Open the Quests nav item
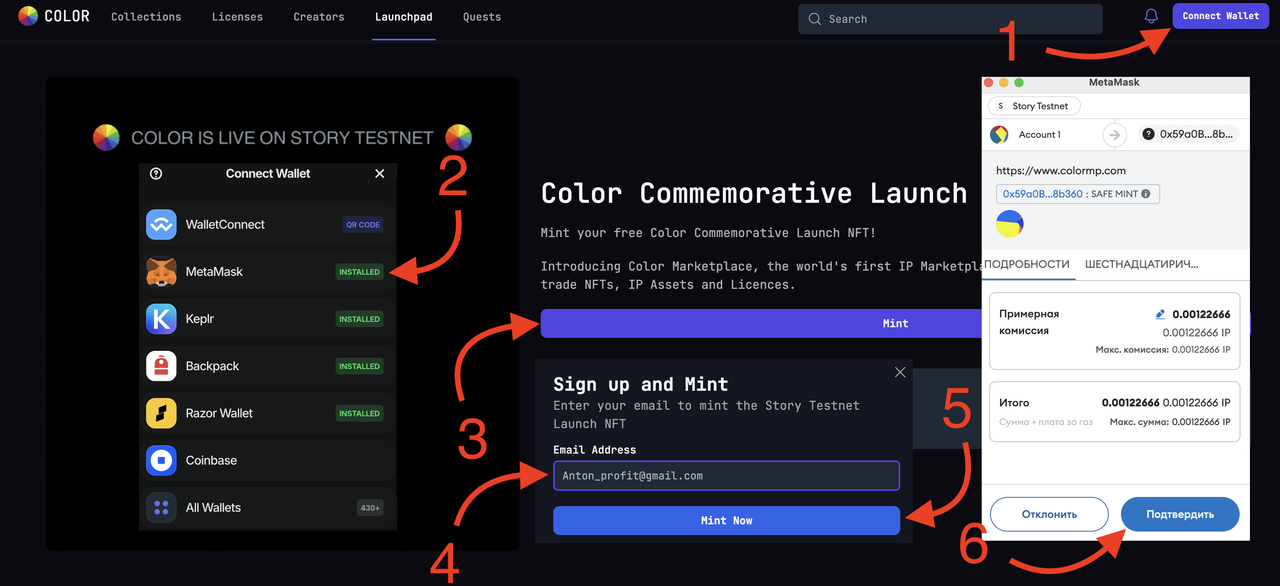Image resolution: width=1280 pixels, height=586 pixels. tap(482, 17)
